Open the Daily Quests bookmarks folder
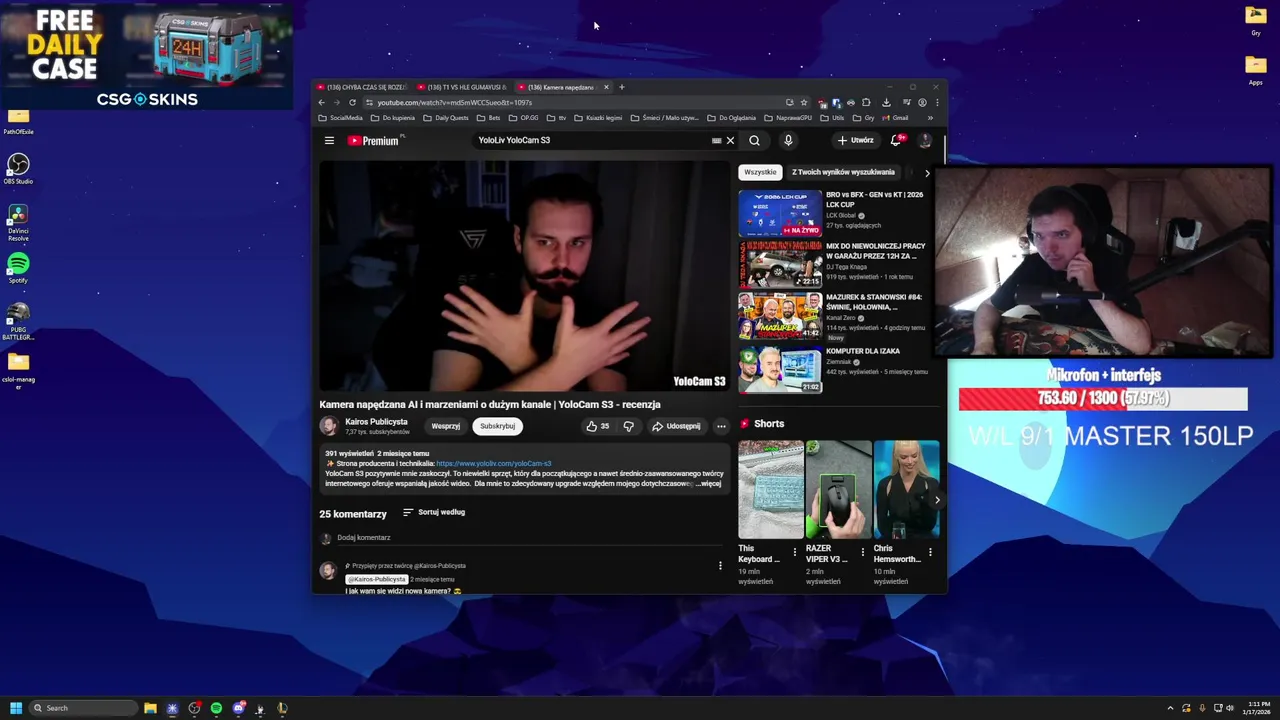Image resolution: width=1280 pixels, height=720 pixels. pos(446,118)
